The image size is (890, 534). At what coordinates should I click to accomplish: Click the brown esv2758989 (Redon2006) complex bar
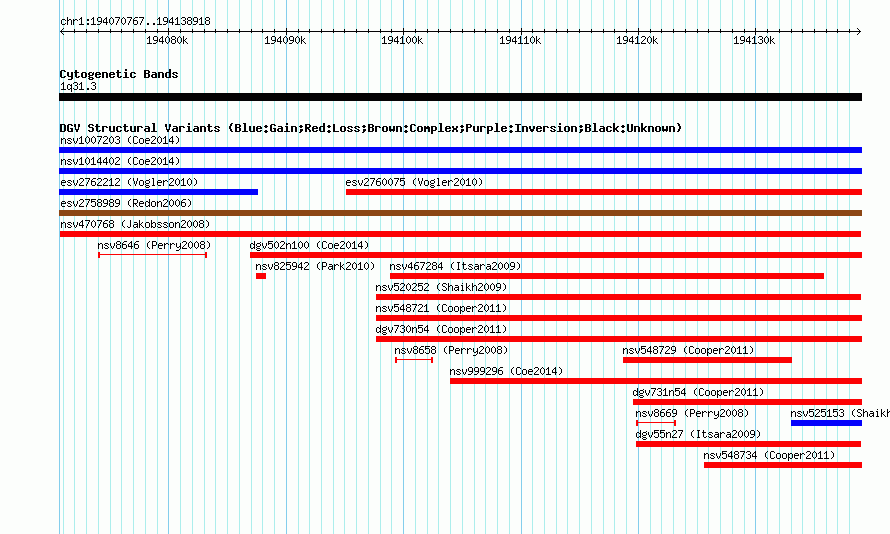tap(460, 213)
